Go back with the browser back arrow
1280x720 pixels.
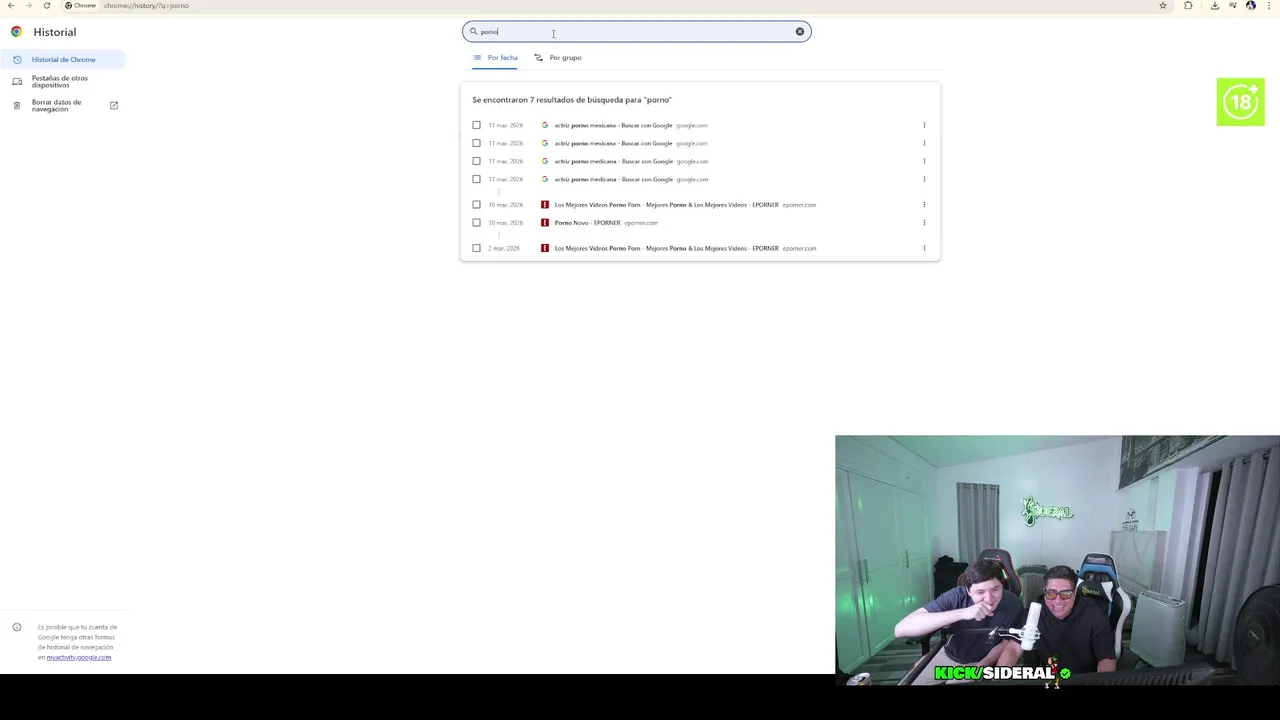click(x=10, y=5)
